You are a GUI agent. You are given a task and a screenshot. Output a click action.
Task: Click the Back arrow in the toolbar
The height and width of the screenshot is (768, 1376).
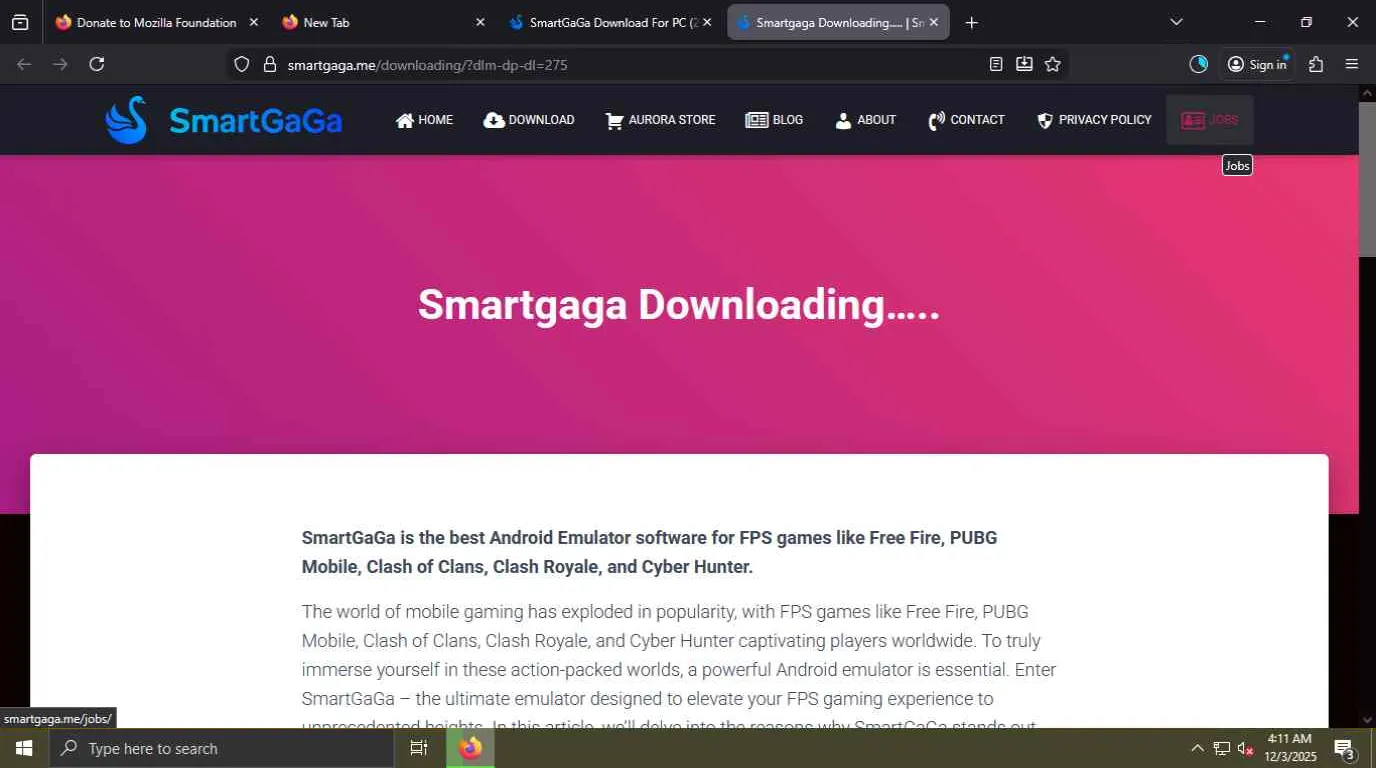tap(24, 64)
